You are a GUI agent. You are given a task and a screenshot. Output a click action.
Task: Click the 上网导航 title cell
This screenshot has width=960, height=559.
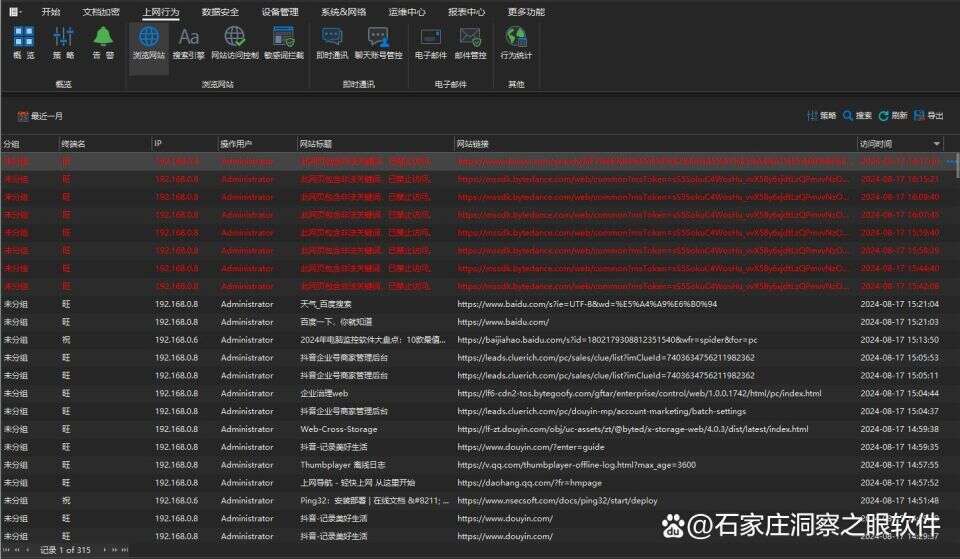tap(358, 482)
